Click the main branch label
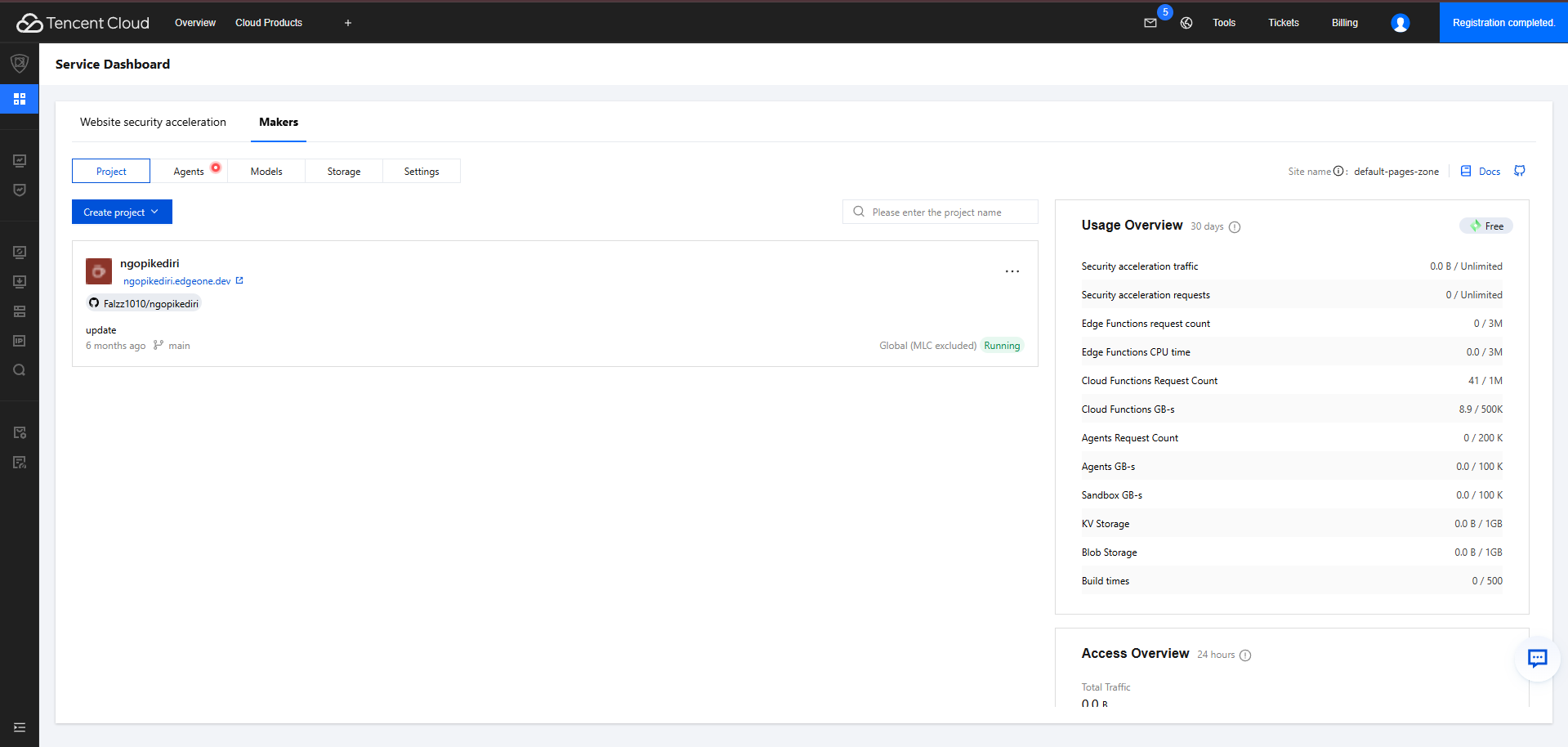This screenshot has height=747, width=1568. coord(179,346)
